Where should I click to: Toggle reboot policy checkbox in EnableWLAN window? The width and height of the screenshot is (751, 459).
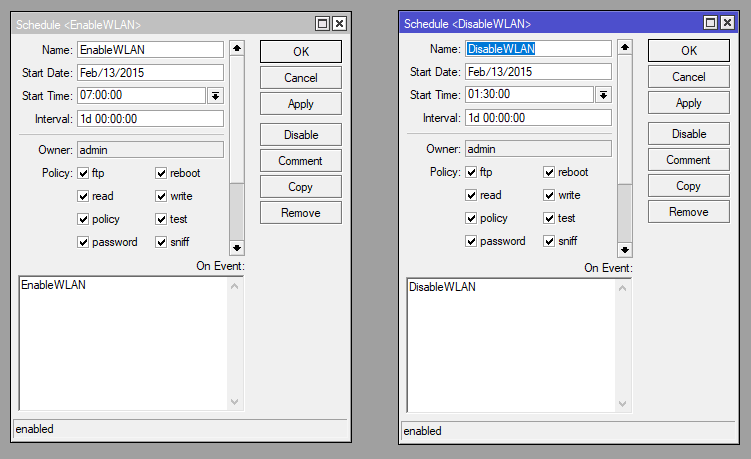161,173
